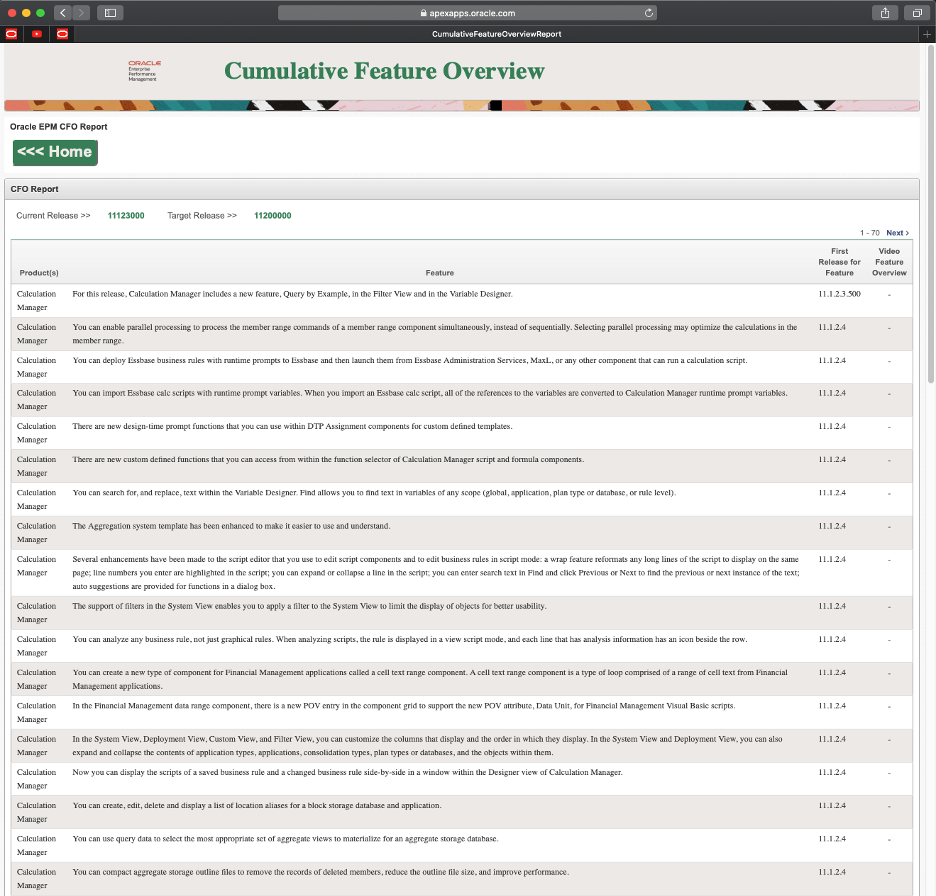Reload the page with the refresh icon
This screenshot has height=896, width=936.
coord(649,13)
